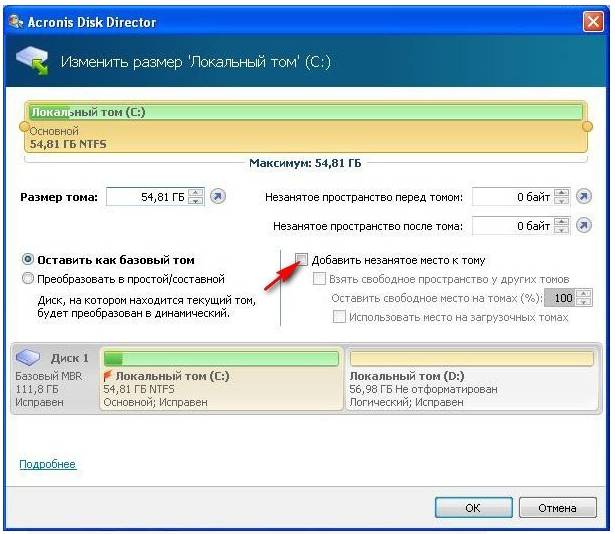Enable Добавить незанятое место к тому
The image size is (615, 534).
click(302, 259)
